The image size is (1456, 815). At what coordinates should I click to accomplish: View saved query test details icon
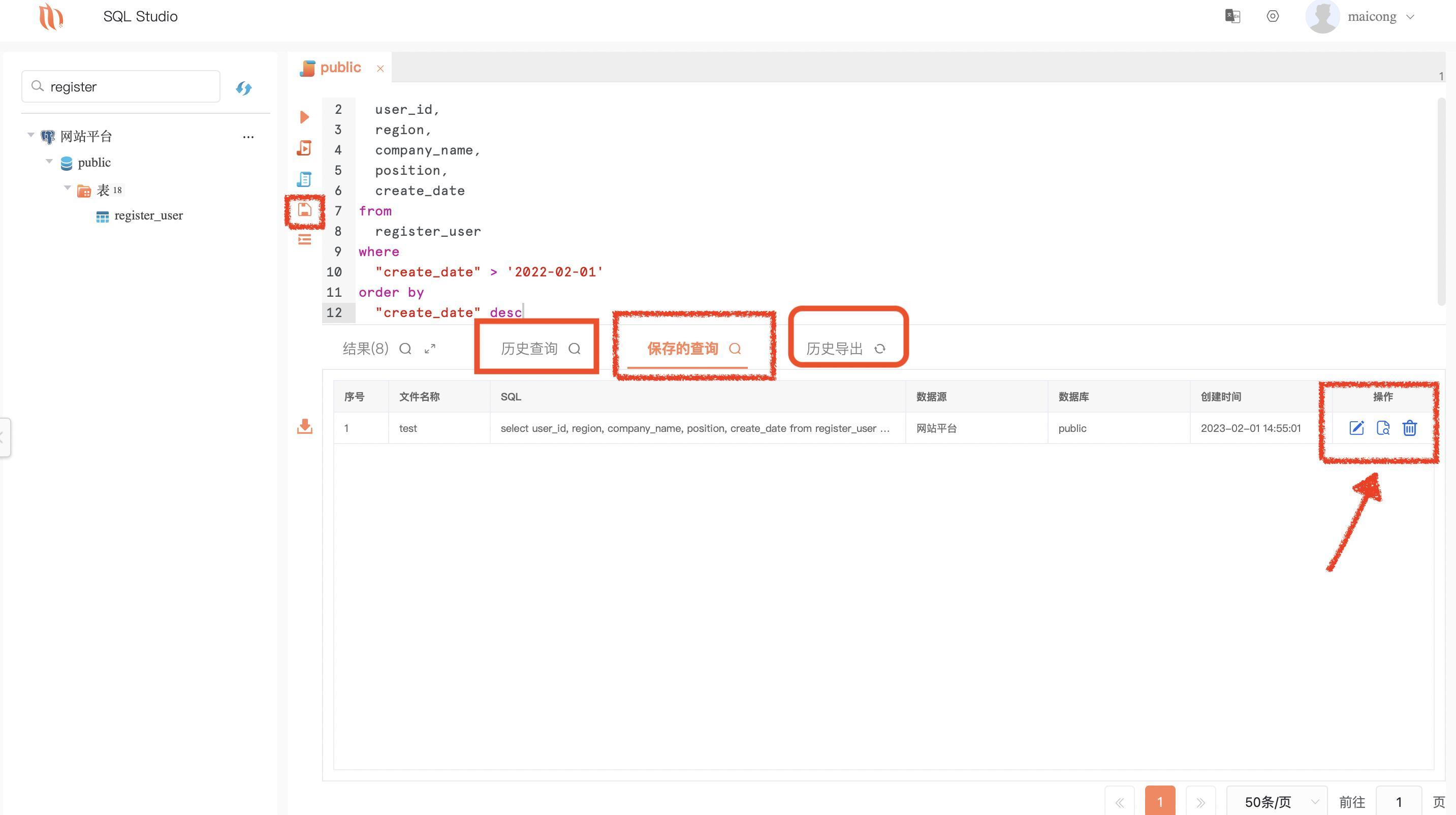pos(1383,428)
